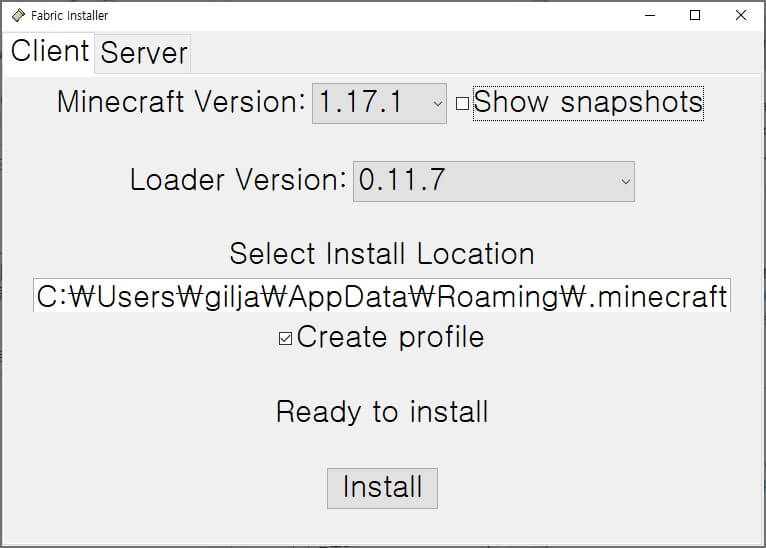Click the Install button
Image resolution: width=766 pixels, height=548 pixels.
point(382,488)
